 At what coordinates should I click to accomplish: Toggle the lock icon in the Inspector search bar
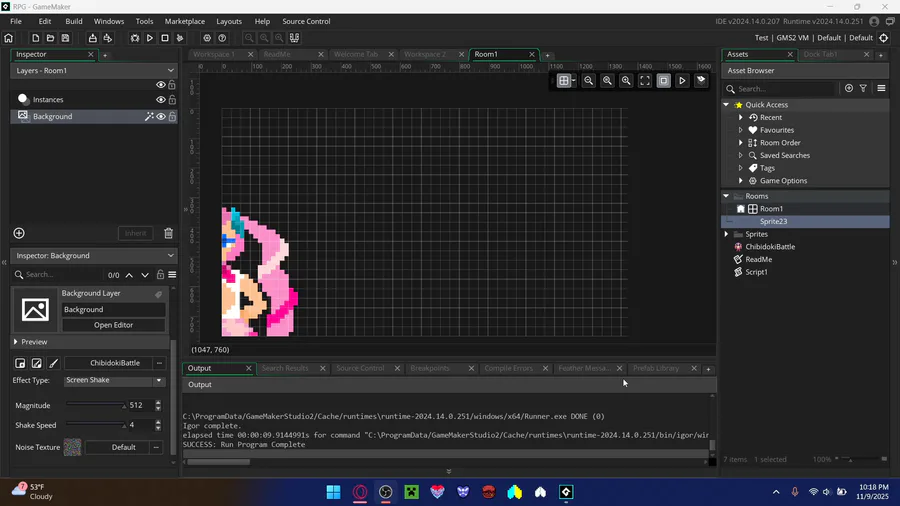[161, 275]
